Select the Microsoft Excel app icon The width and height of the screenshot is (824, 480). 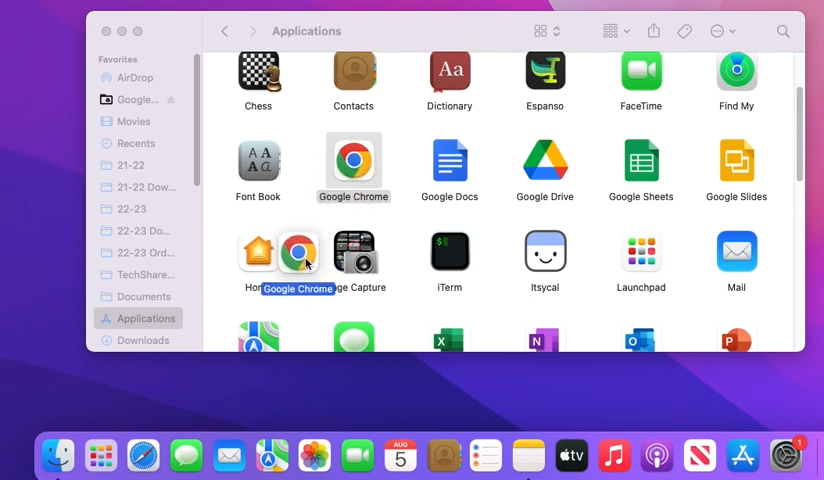(448, 339)
